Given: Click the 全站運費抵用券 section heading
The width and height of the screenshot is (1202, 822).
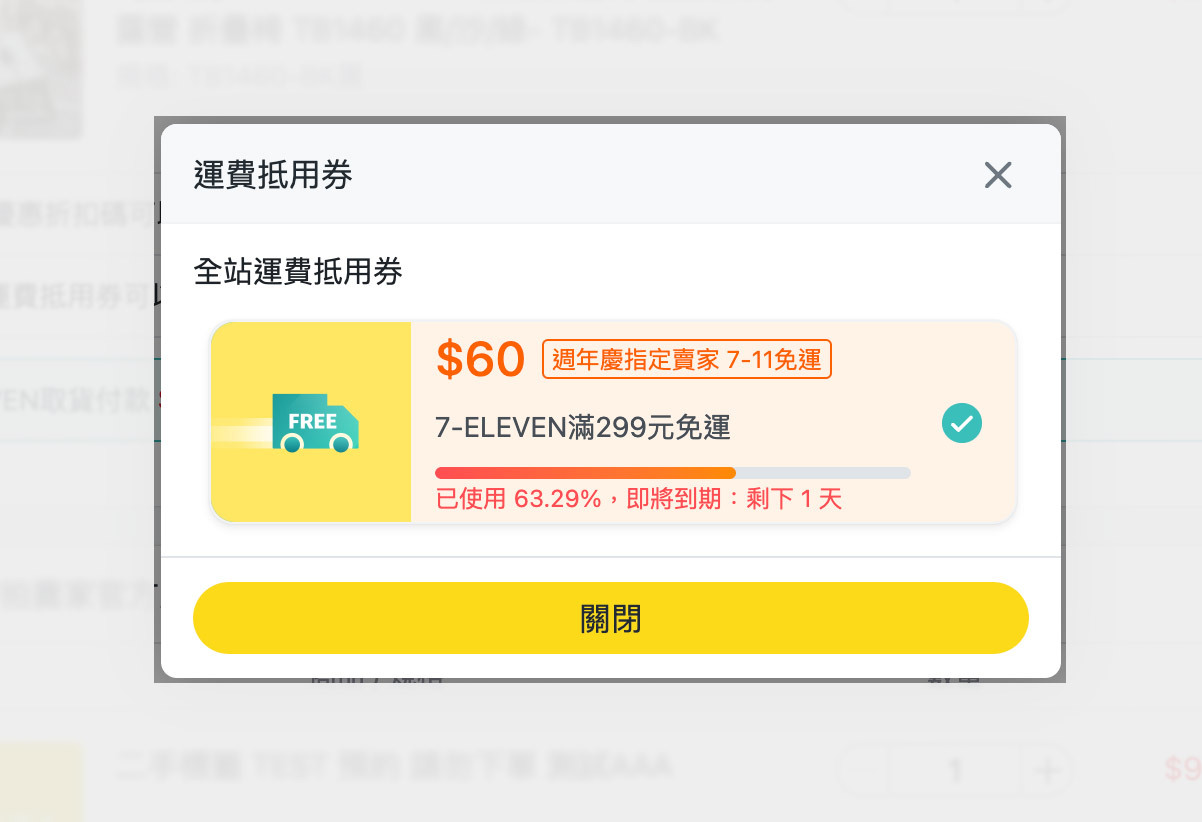Looking at the screenshot, I should click(298, 272).
